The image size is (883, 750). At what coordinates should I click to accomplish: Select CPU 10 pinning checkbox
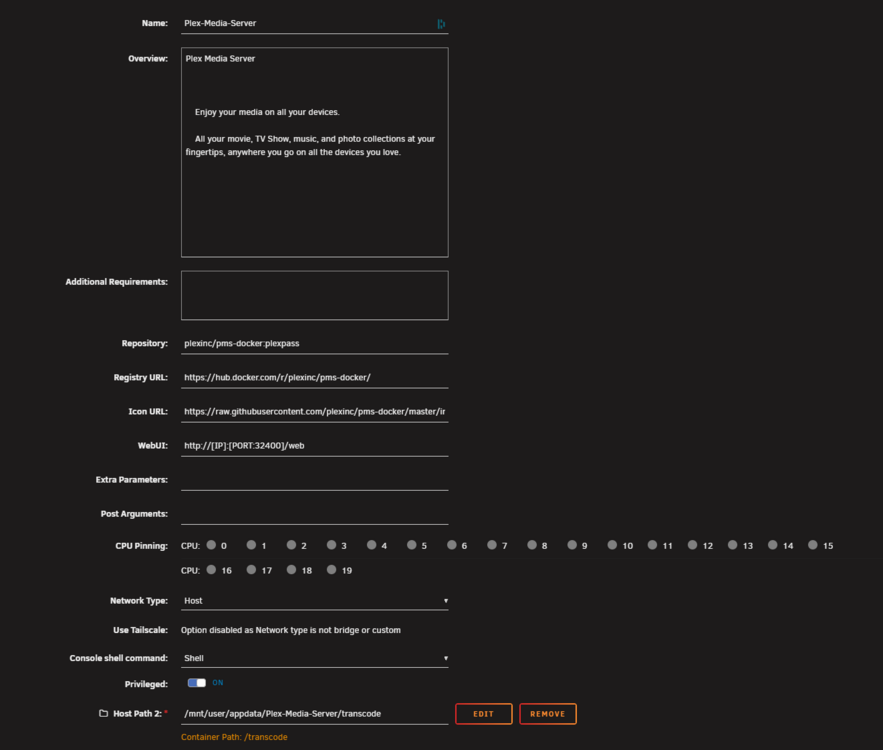pos(612,545)
